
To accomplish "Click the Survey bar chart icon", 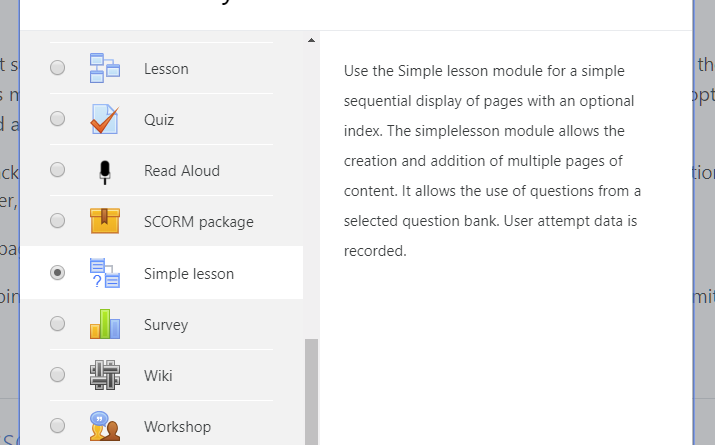I will coord(105,324).
